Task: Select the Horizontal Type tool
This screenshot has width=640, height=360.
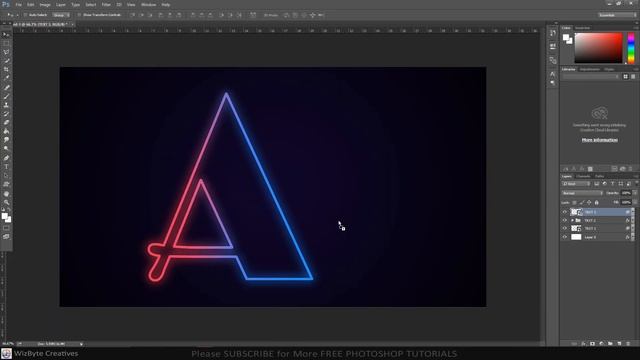Action: point(6,167)
